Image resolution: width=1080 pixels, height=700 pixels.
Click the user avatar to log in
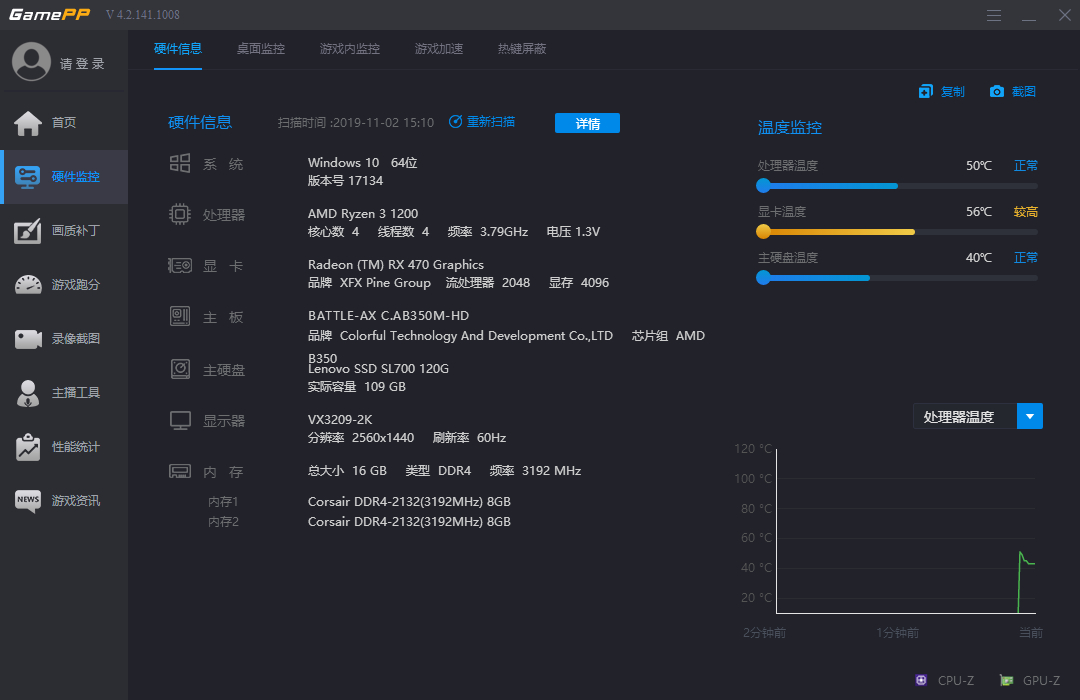31,62
